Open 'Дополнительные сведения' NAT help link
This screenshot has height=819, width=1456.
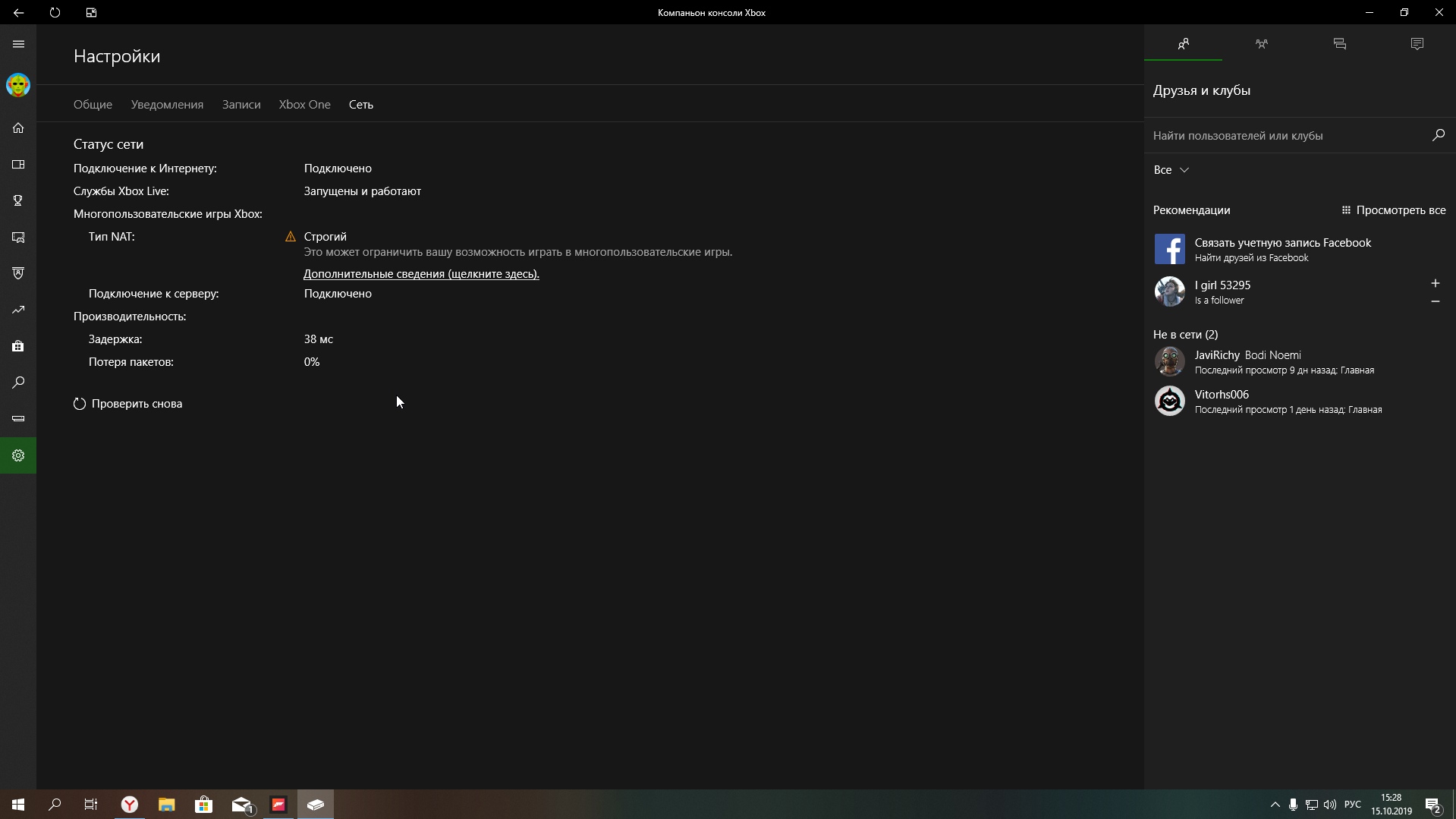click(x=421, y=274)
